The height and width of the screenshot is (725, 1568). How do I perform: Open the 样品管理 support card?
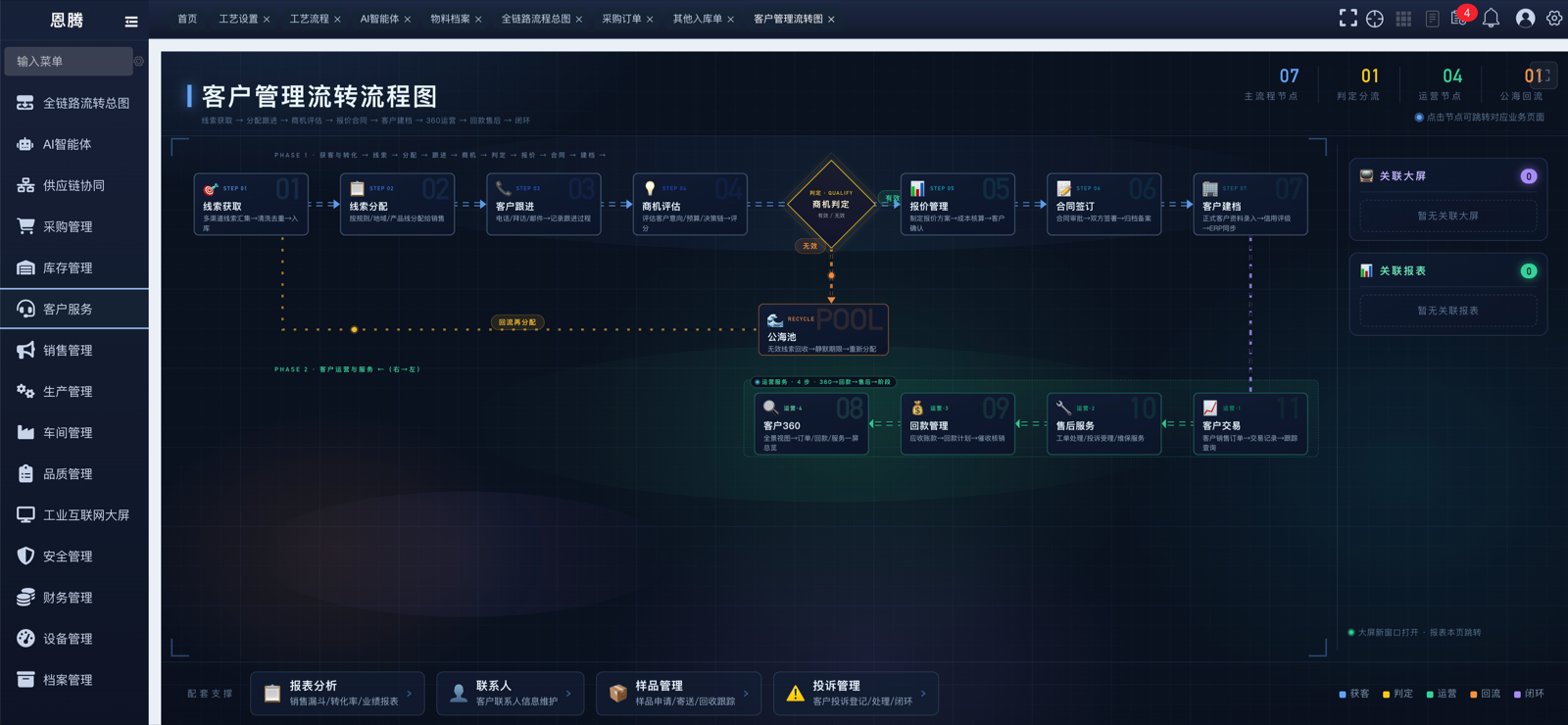(x=678, y=694)
